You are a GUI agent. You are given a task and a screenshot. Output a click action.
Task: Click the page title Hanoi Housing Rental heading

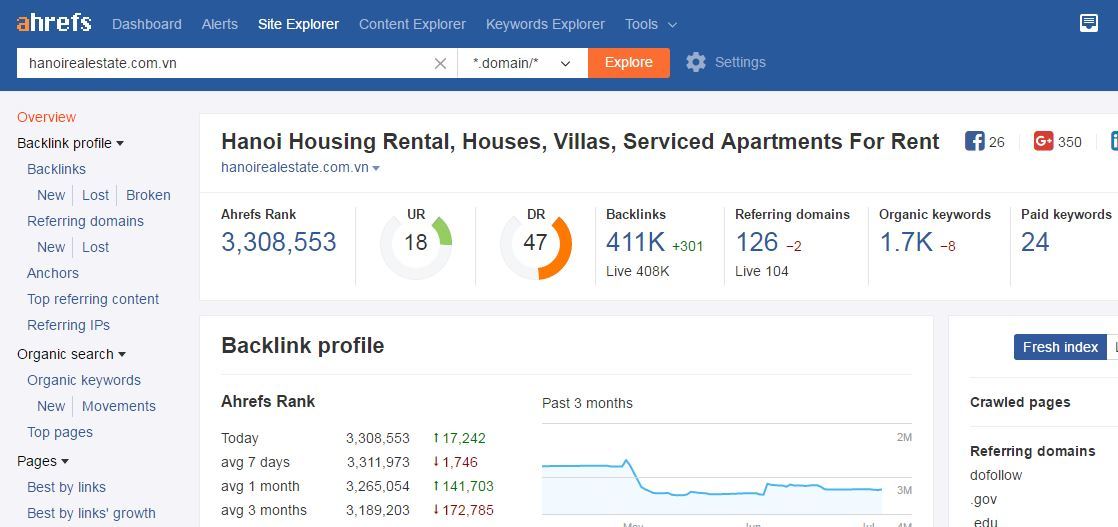tap(580, 141)
